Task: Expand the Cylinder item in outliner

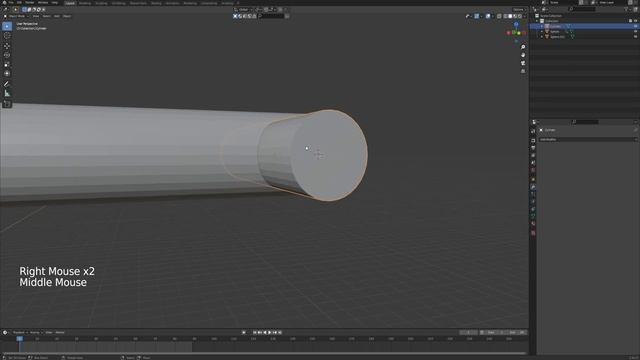Action: point(542,26)
